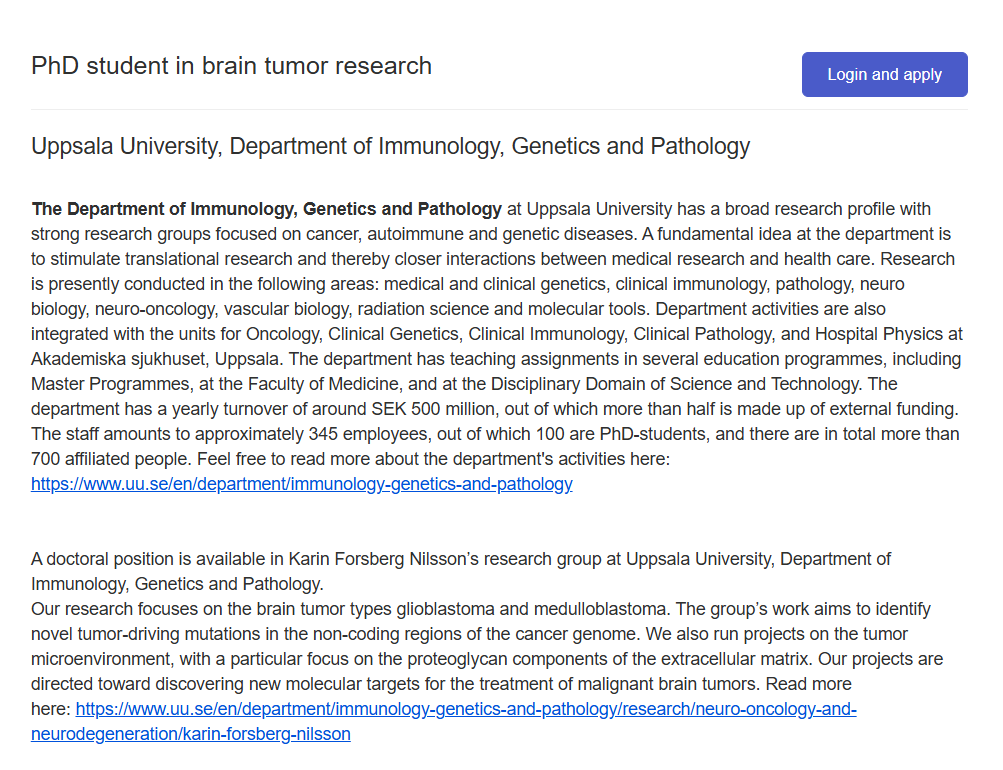Click the text 'Akademiska sjukhuset, Uppsala'

(155, 359)
